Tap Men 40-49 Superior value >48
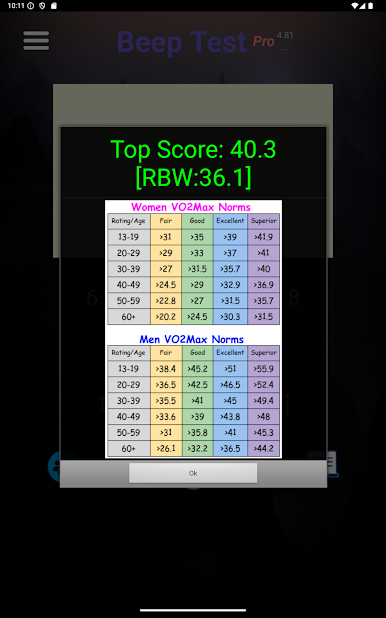This screenshot has width=386, height=618. pos(264,416)
